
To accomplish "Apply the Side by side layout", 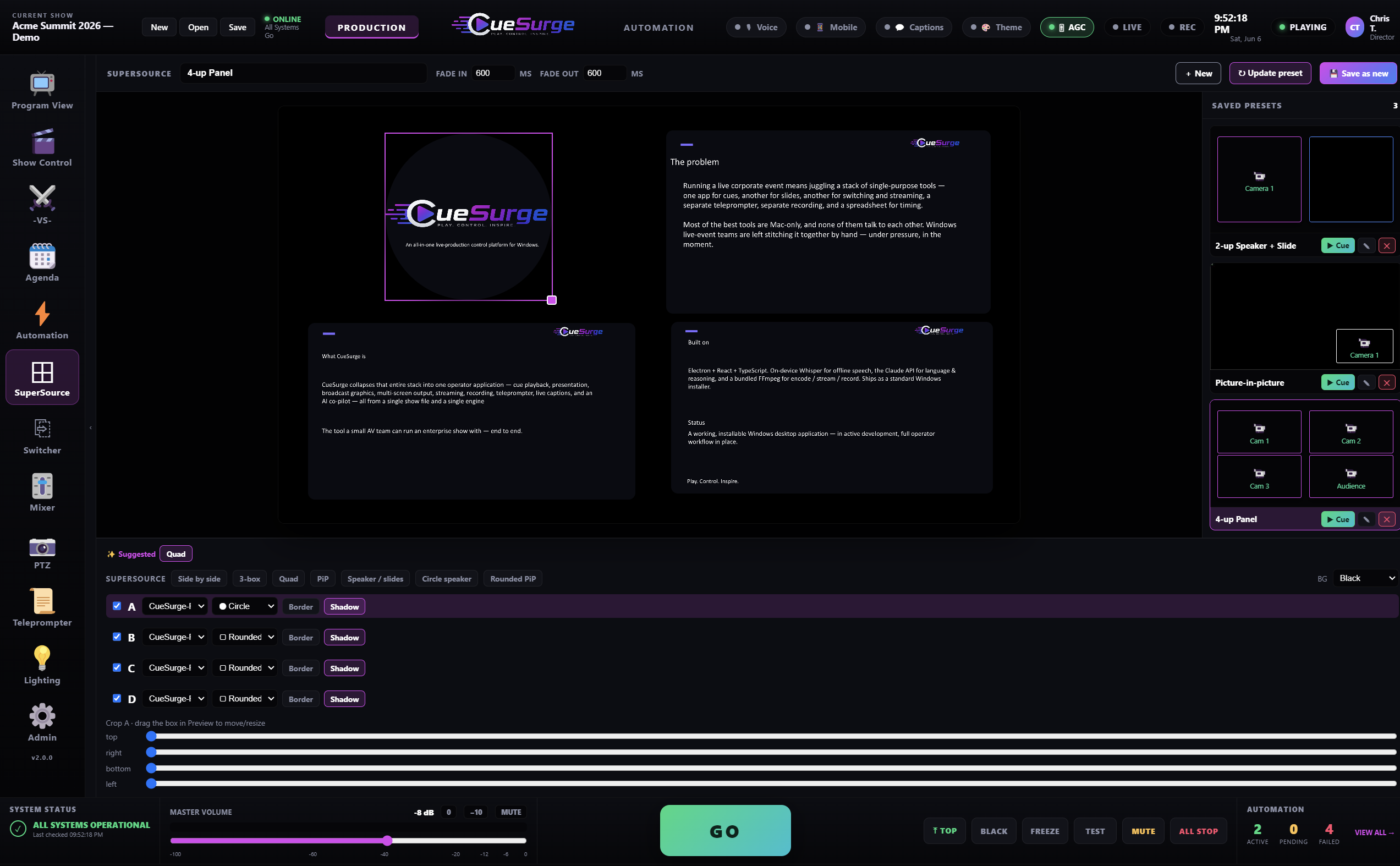I will point(199,579).
